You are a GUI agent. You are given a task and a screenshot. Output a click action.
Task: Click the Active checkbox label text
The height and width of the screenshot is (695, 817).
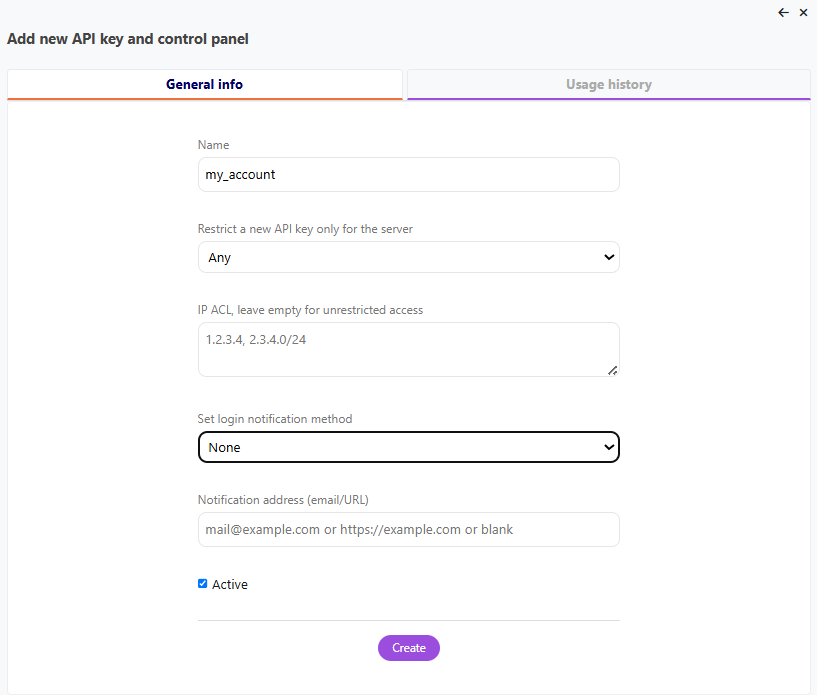click(x=230, y=585)
